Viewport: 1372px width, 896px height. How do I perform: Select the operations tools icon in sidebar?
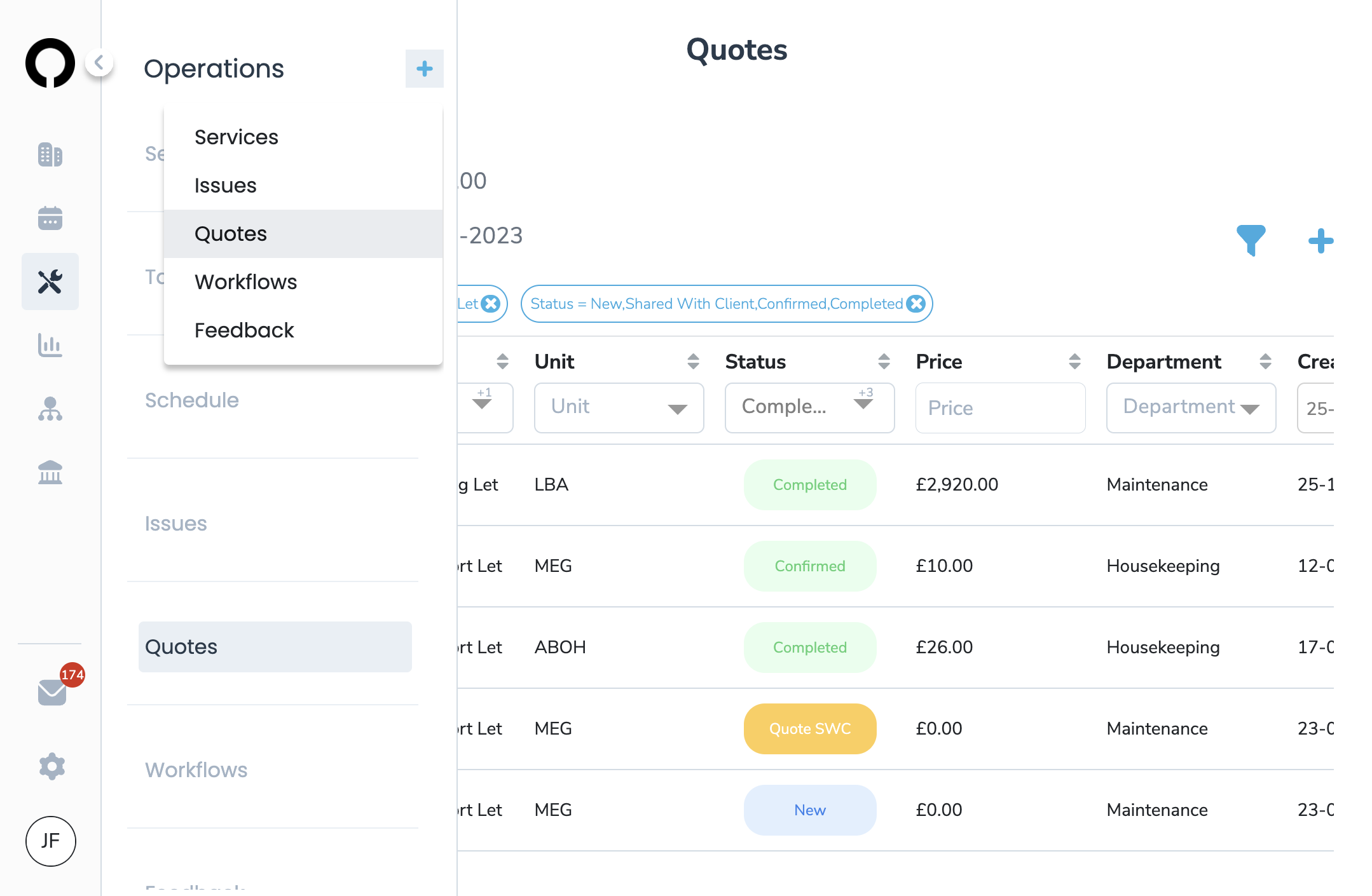50,282
